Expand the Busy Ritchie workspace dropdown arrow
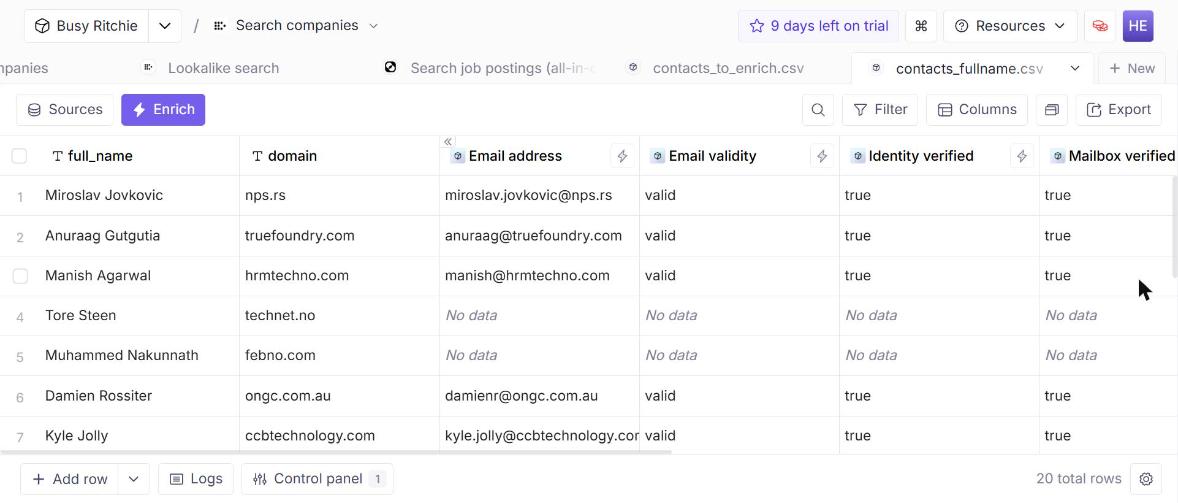The width and height of the screenshot is (1178, 503). (165, 26)
